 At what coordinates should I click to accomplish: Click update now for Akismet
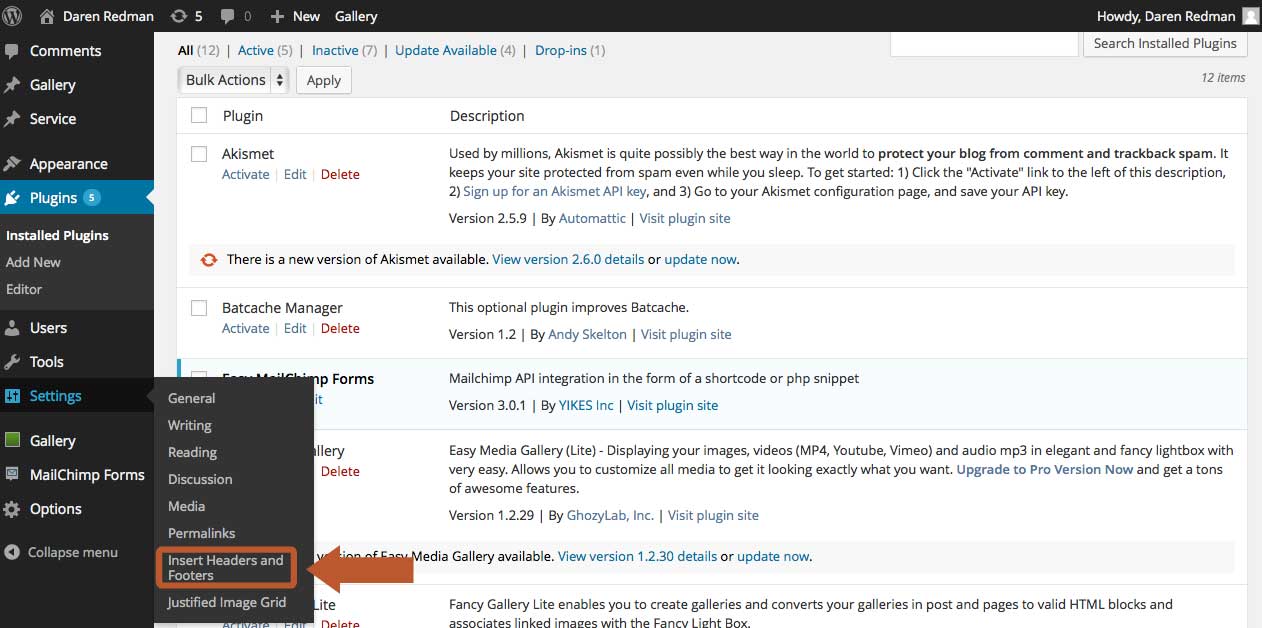point(700,259)
